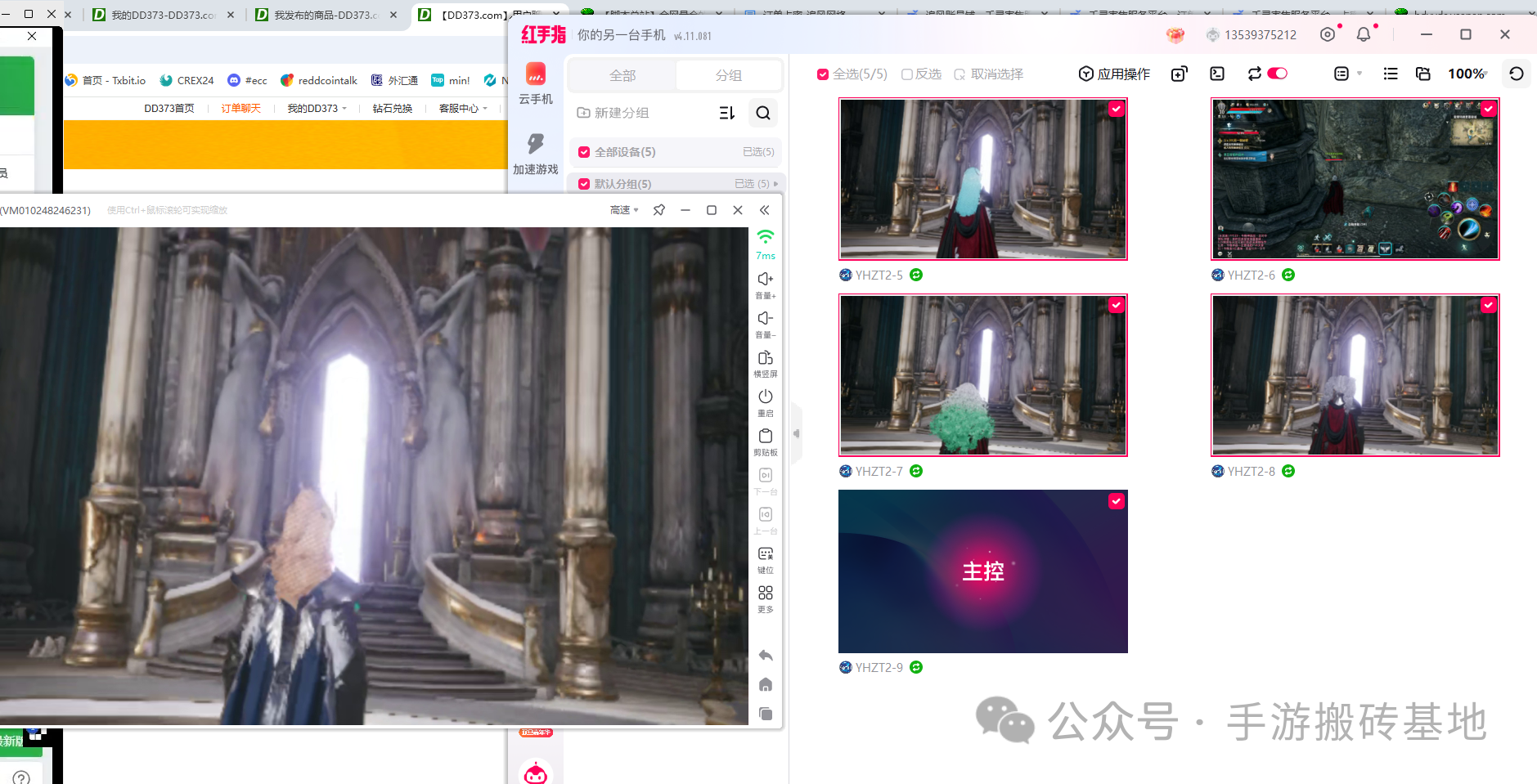Screen dimensions: 1537x784
Task: Open the 高速 quality dropdown
Action: (623, 210)
